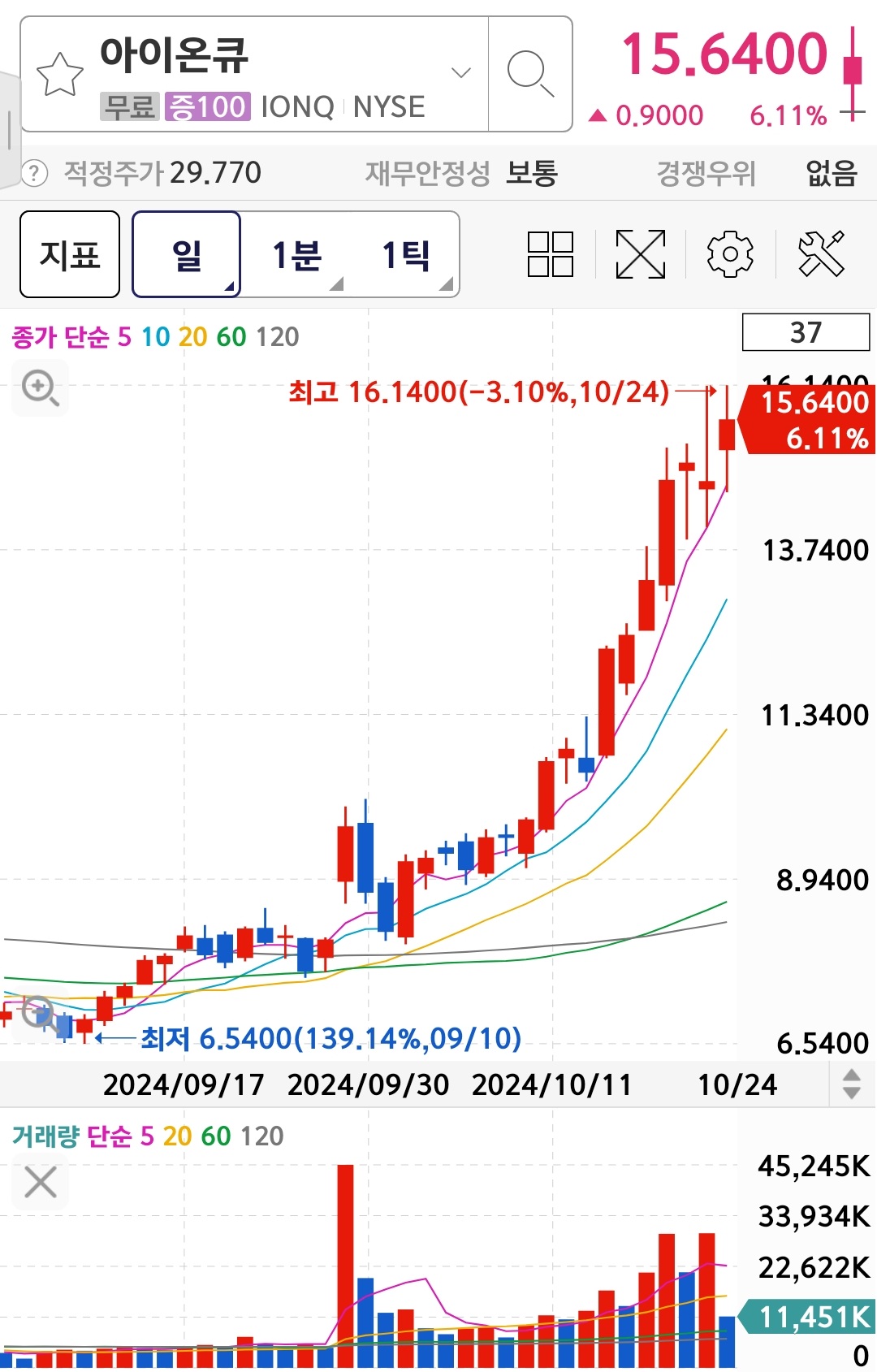Toggle the volume 20-day average label
This screenshot has width=877, height=1372.
click(178, 1136)
